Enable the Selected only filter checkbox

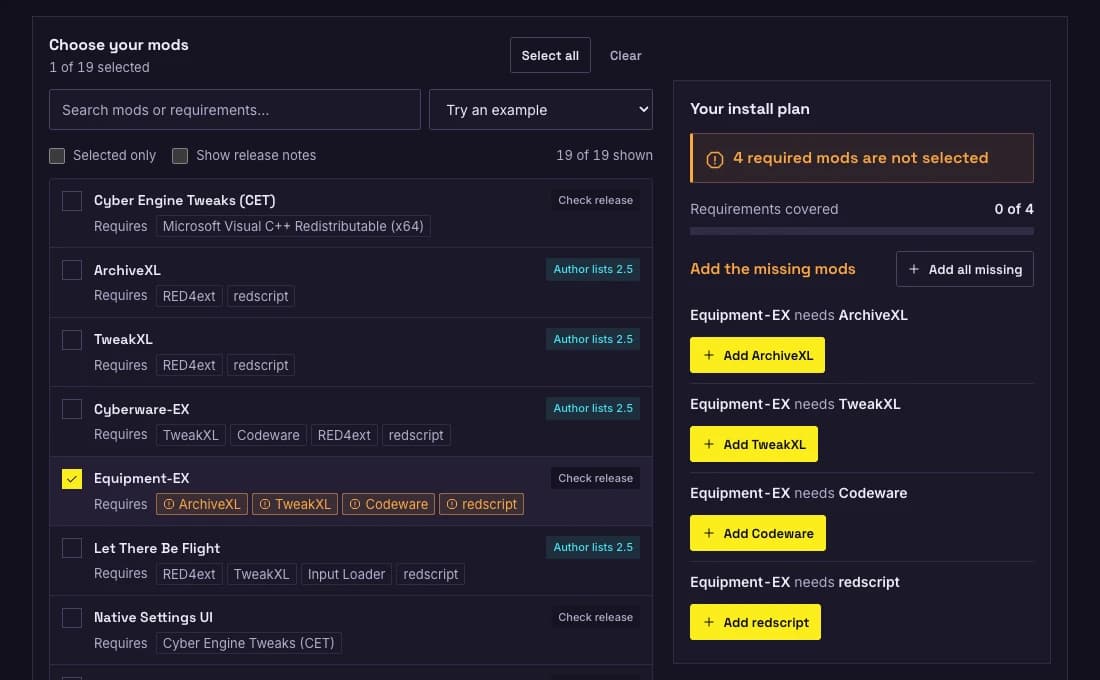click(57, 156)
